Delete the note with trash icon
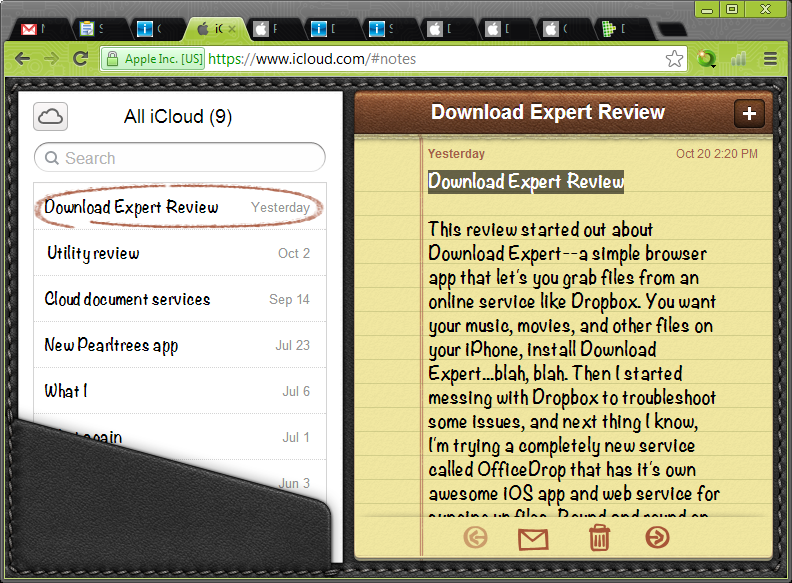Screen dimensions: 792x583 click(599, 538)
